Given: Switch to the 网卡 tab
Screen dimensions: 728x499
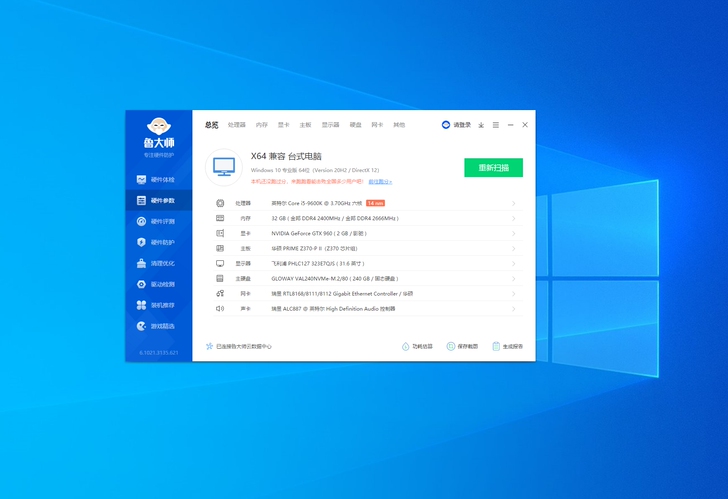Looking at the screenshot, I should [377, 125].
